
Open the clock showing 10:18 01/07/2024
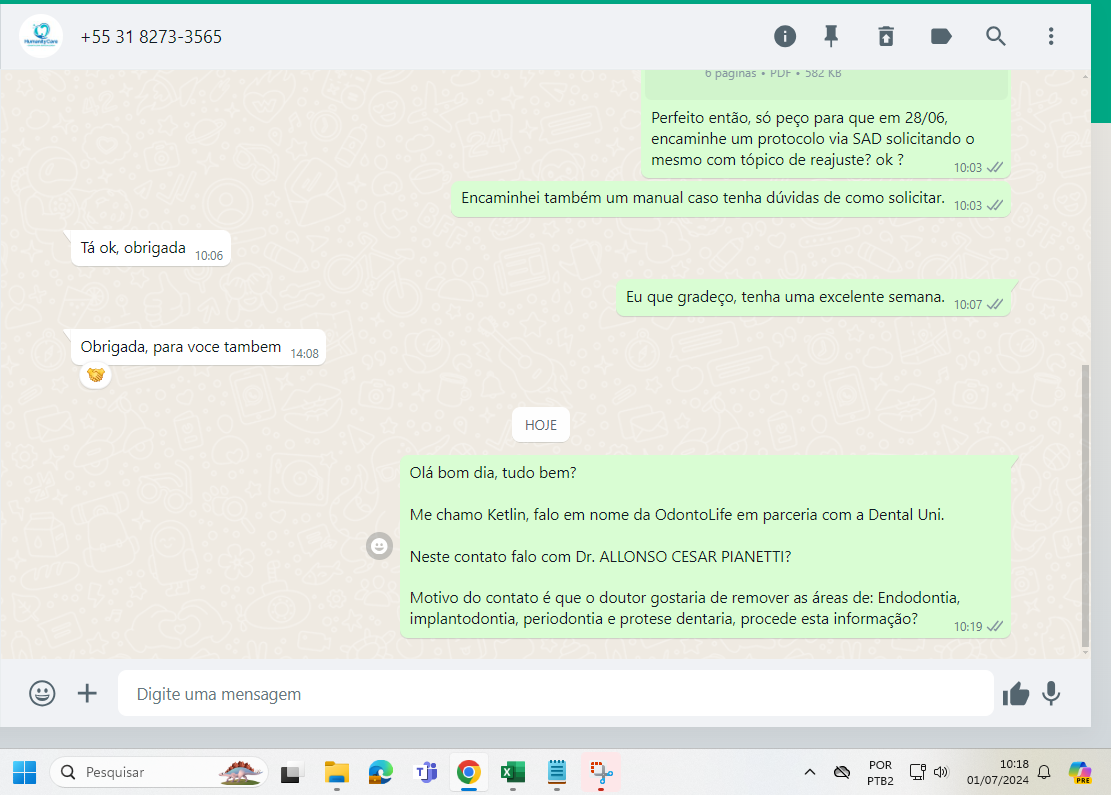(998, 772)
